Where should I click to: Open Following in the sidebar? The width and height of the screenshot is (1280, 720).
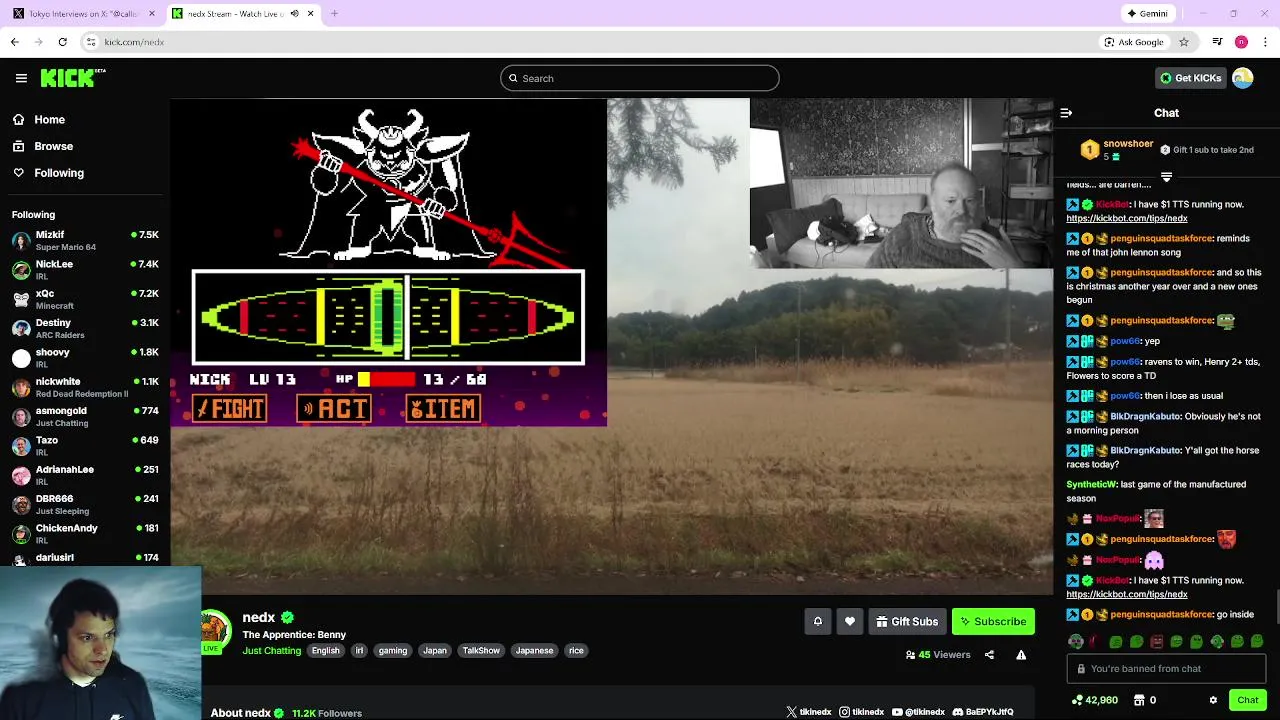point(59,173)
